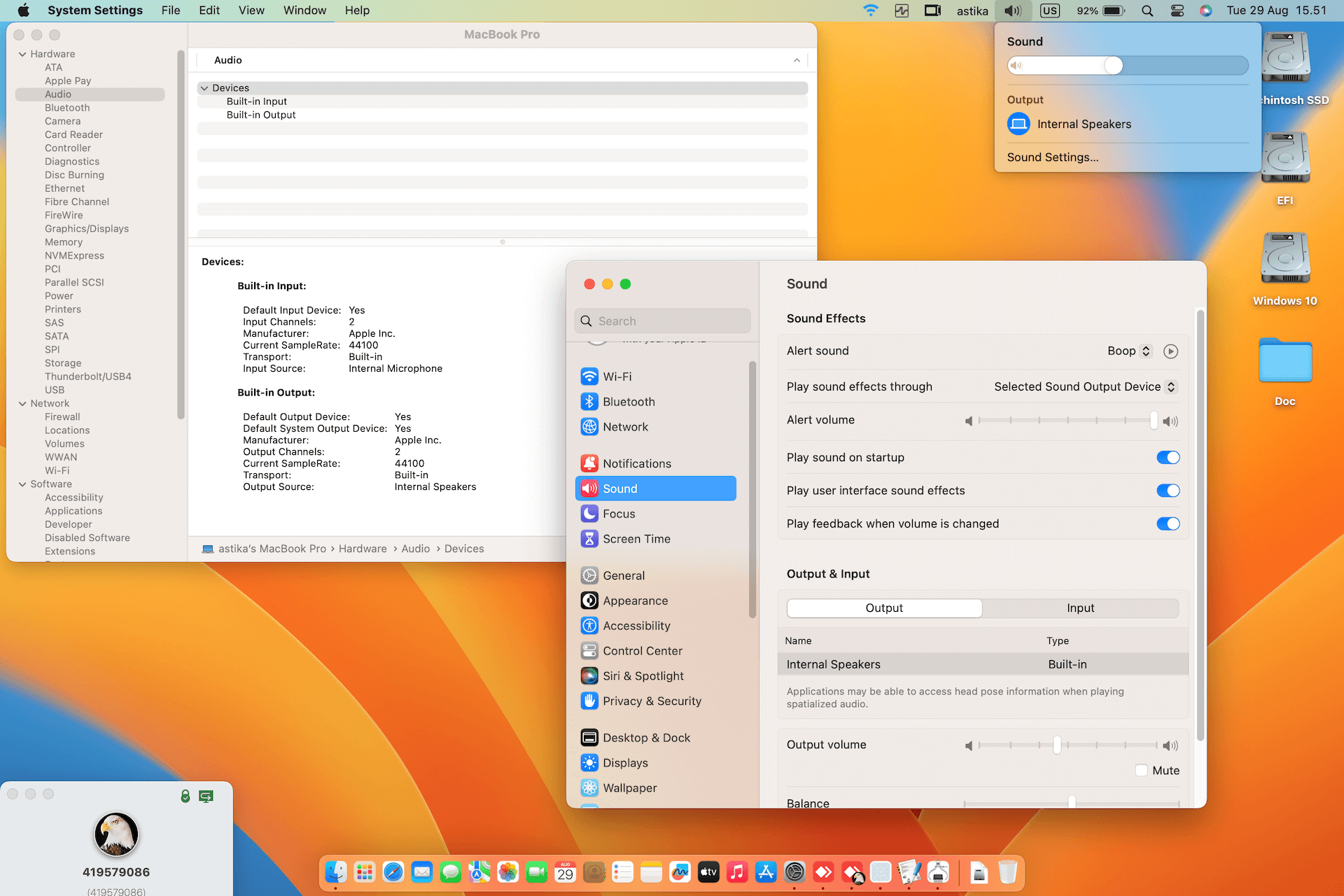
Task: Open Privacy & Security settings
Action: [x=651, y=701]
